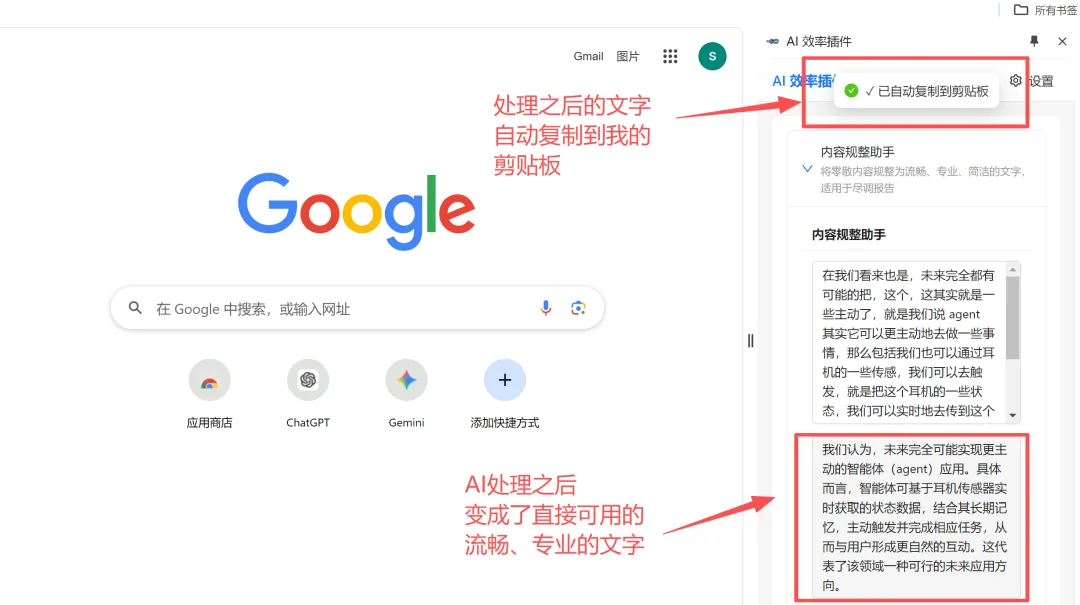Open the green S account avatar
Image resolution: width=1080 pixels, height=605 pixels.
(712, 56)
